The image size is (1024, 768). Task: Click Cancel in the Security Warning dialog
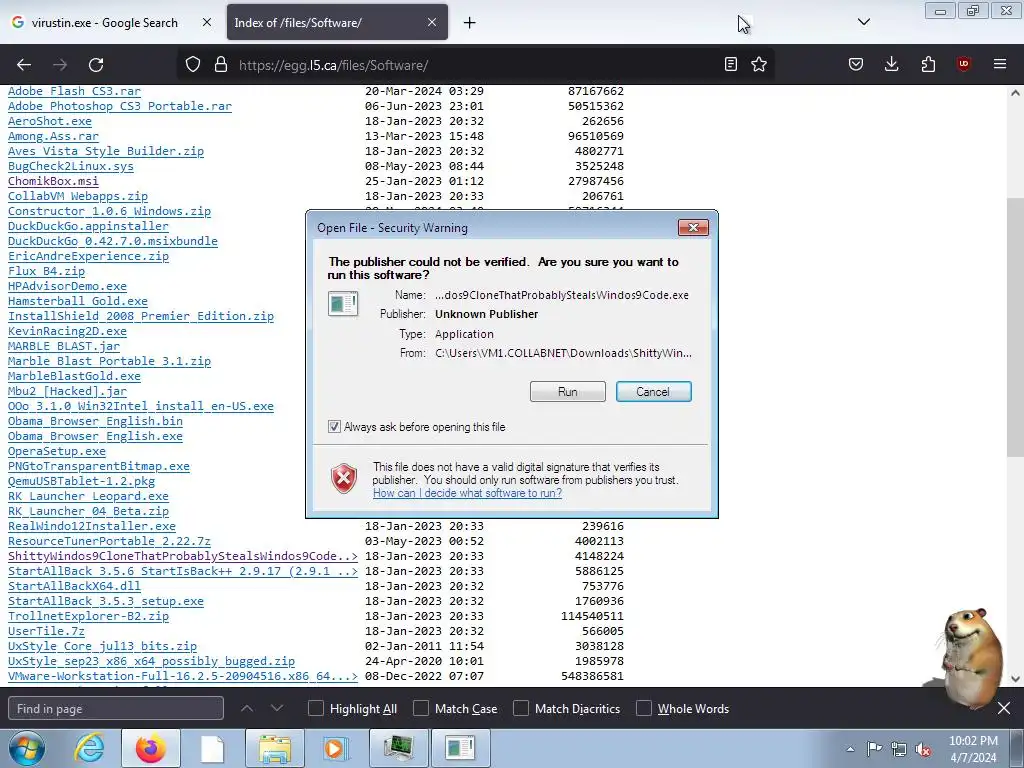pos(653,392)
